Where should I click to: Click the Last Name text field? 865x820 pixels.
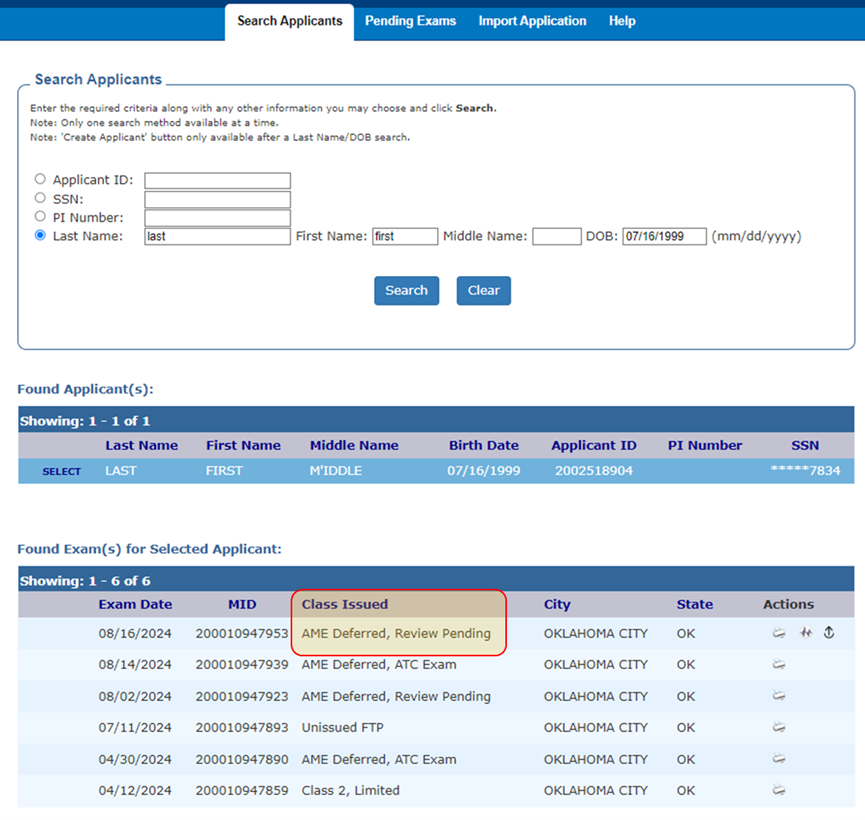coord(217,236)
